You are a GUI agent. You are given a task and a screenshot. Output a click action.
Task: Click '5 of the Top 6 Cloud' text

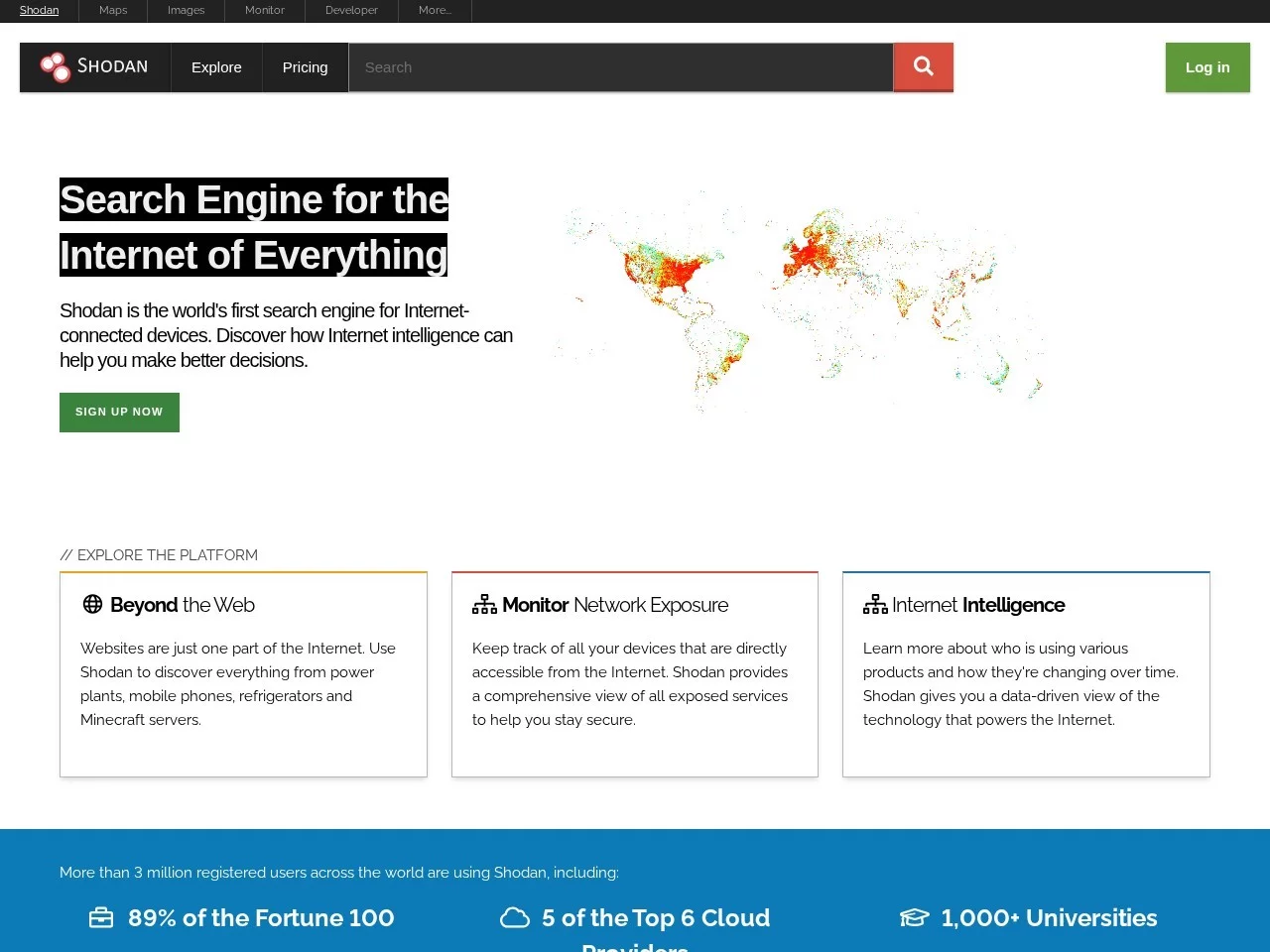tap(656, 918)
